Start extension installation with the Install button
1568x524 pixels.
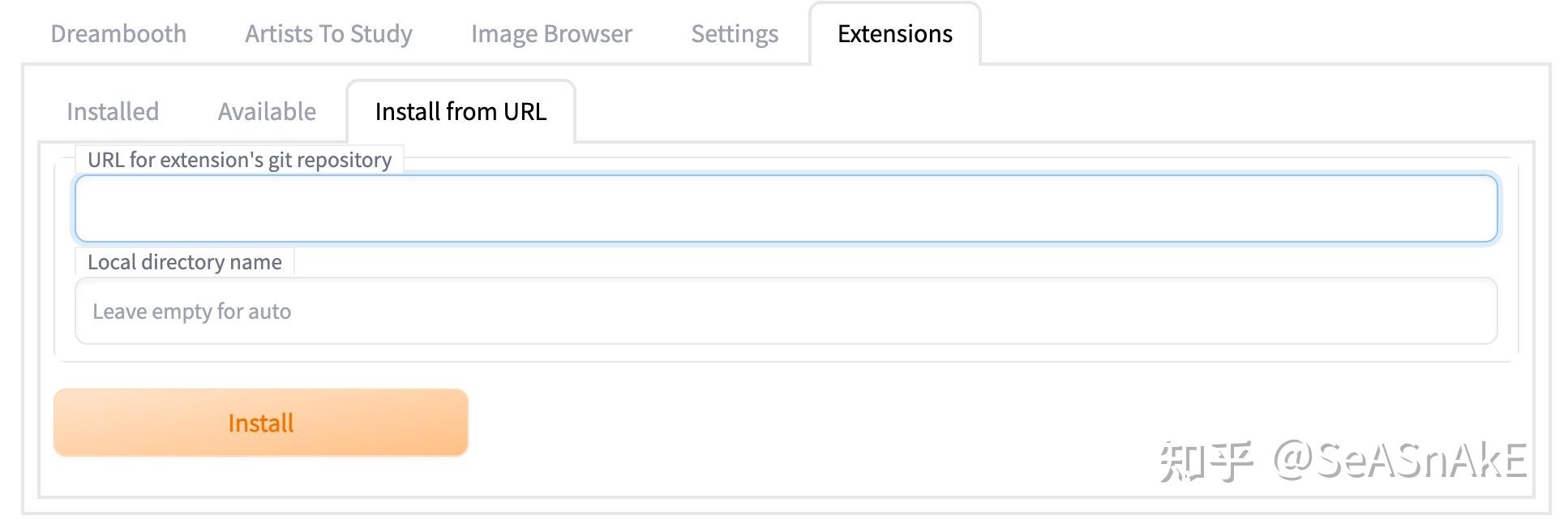pos(260,423)
